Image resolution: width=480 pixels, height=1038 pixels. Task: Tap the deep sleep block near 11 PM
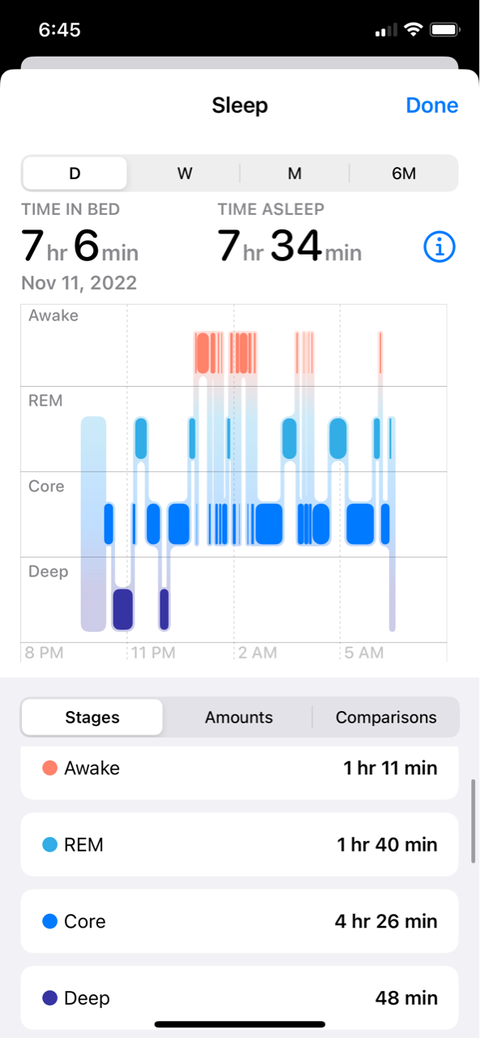(x=123, y=609)
